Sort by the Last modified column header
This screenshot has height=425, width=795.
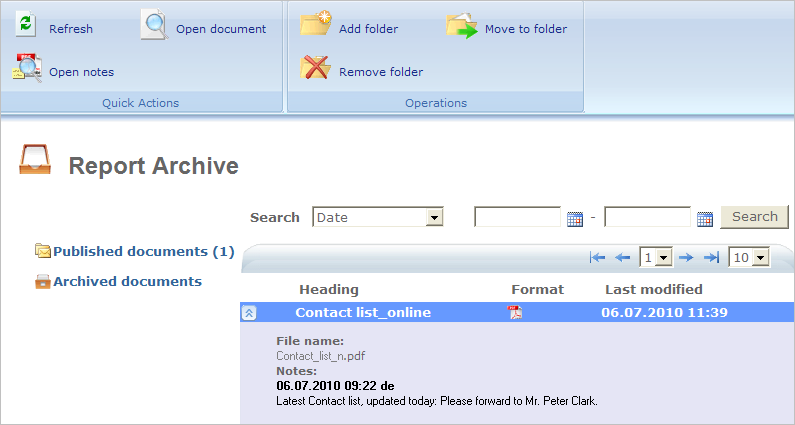(654, 290)
